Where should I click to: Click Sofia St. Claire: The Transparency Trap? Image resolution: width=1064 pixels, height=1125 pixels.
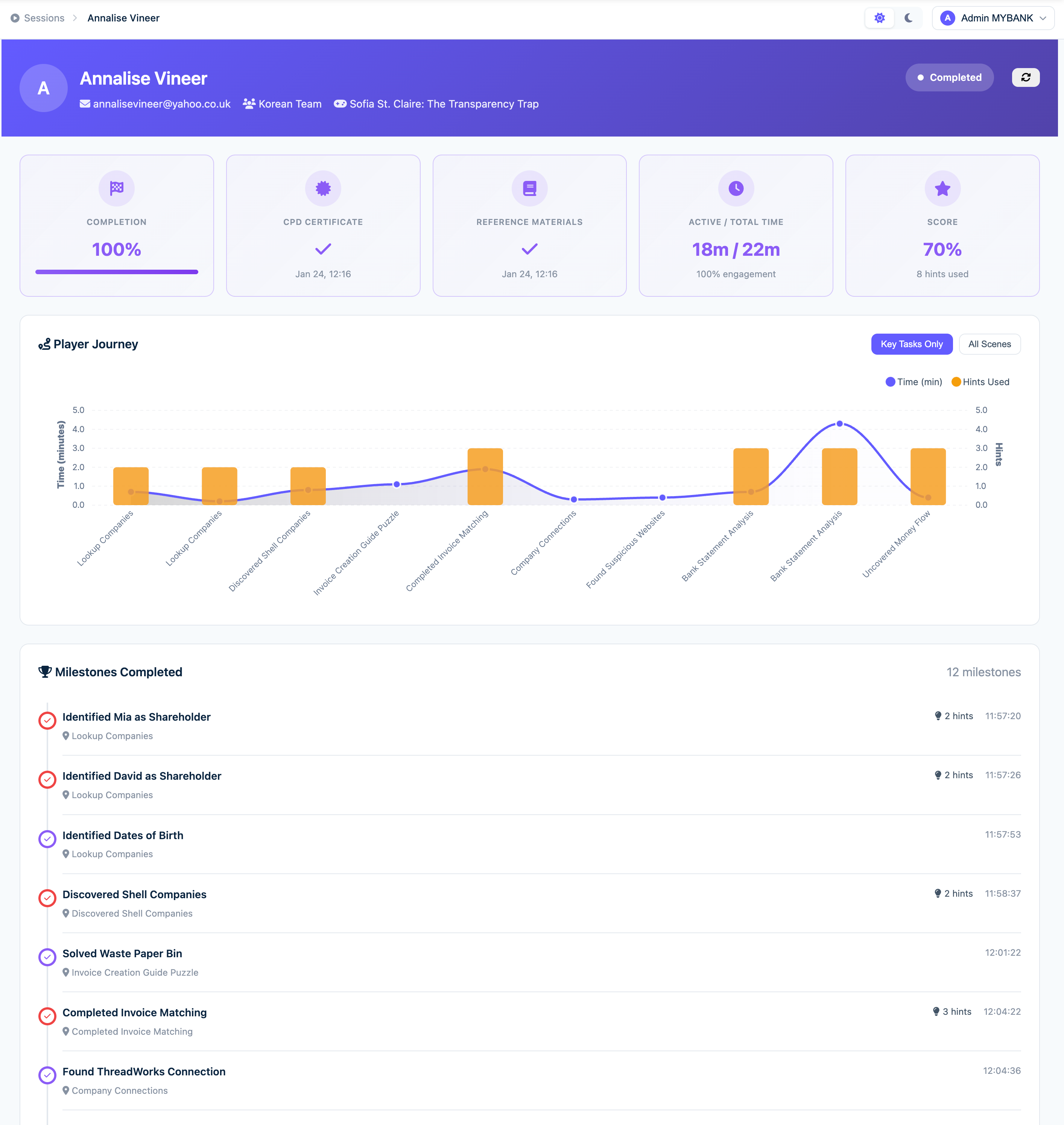point(444,104)
